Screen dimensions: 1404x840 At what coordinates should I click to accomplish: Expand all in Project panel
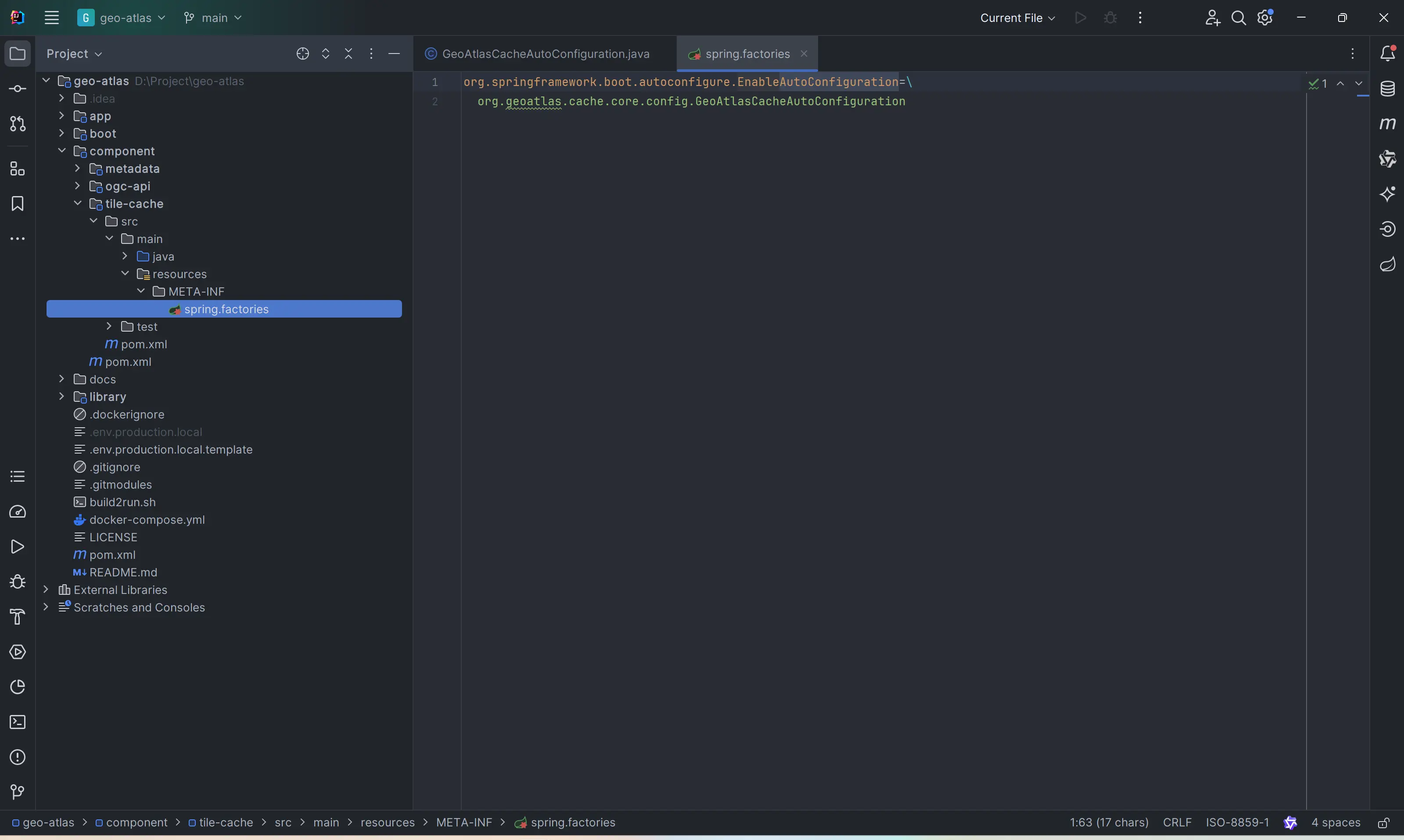(326, 54)
